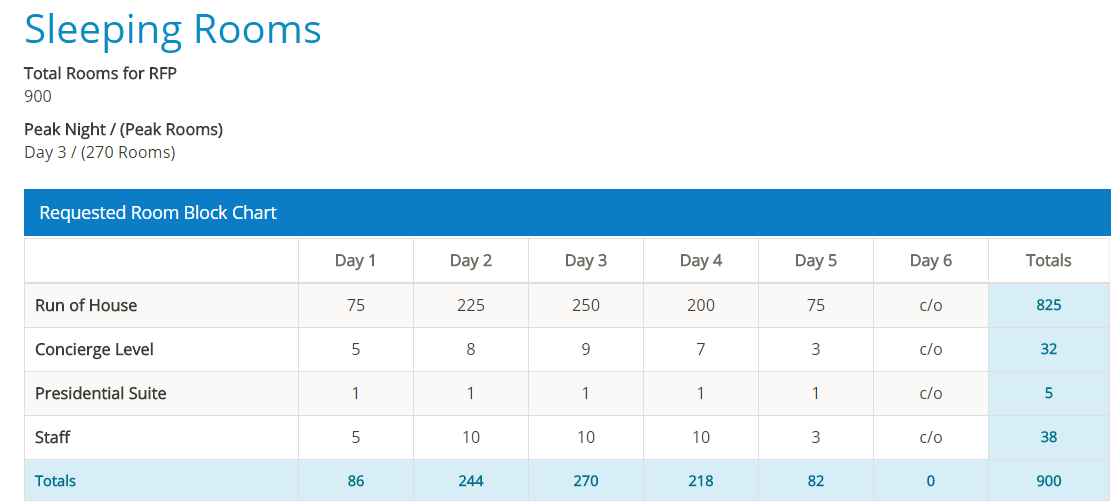The height and width of the screenshot is (502, 1112).
Task: Select the Day 6 column header
Action: coord(930,261)
